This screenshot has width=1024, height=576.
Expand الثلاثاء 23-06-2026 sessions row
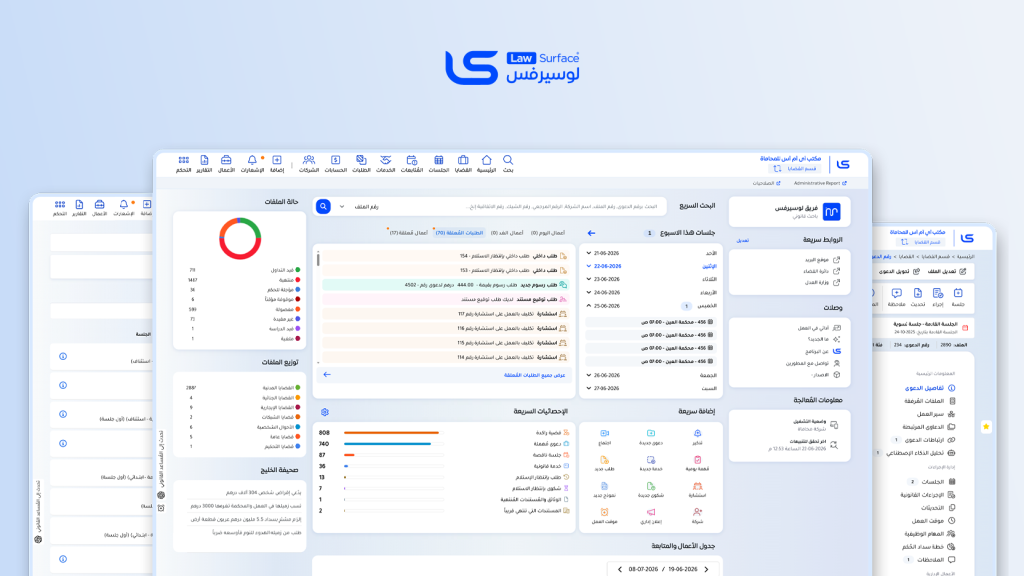point(653,279)
